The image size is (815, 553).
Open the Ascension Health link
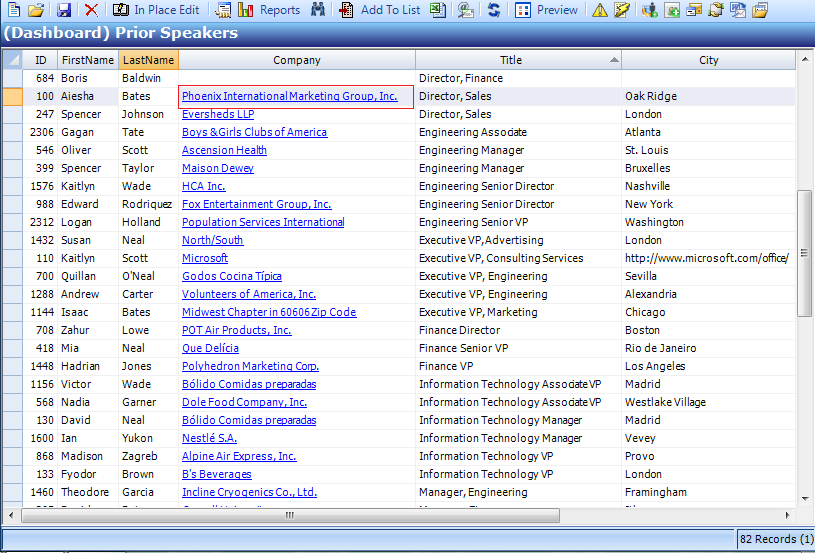(224, 150)
